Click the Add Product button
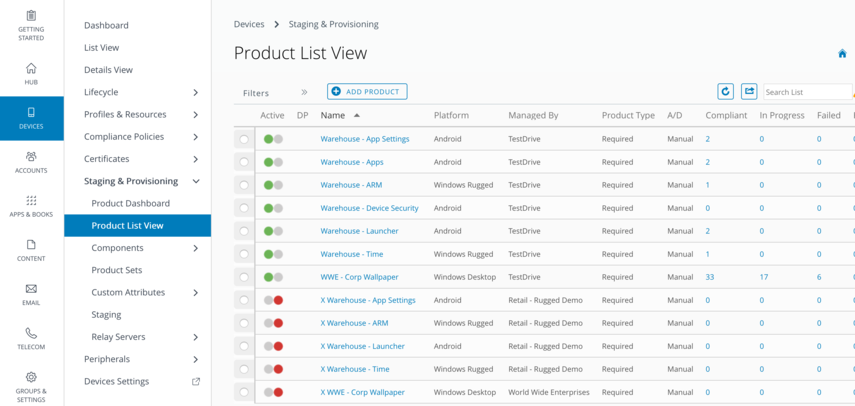 [x=367, y=92]
